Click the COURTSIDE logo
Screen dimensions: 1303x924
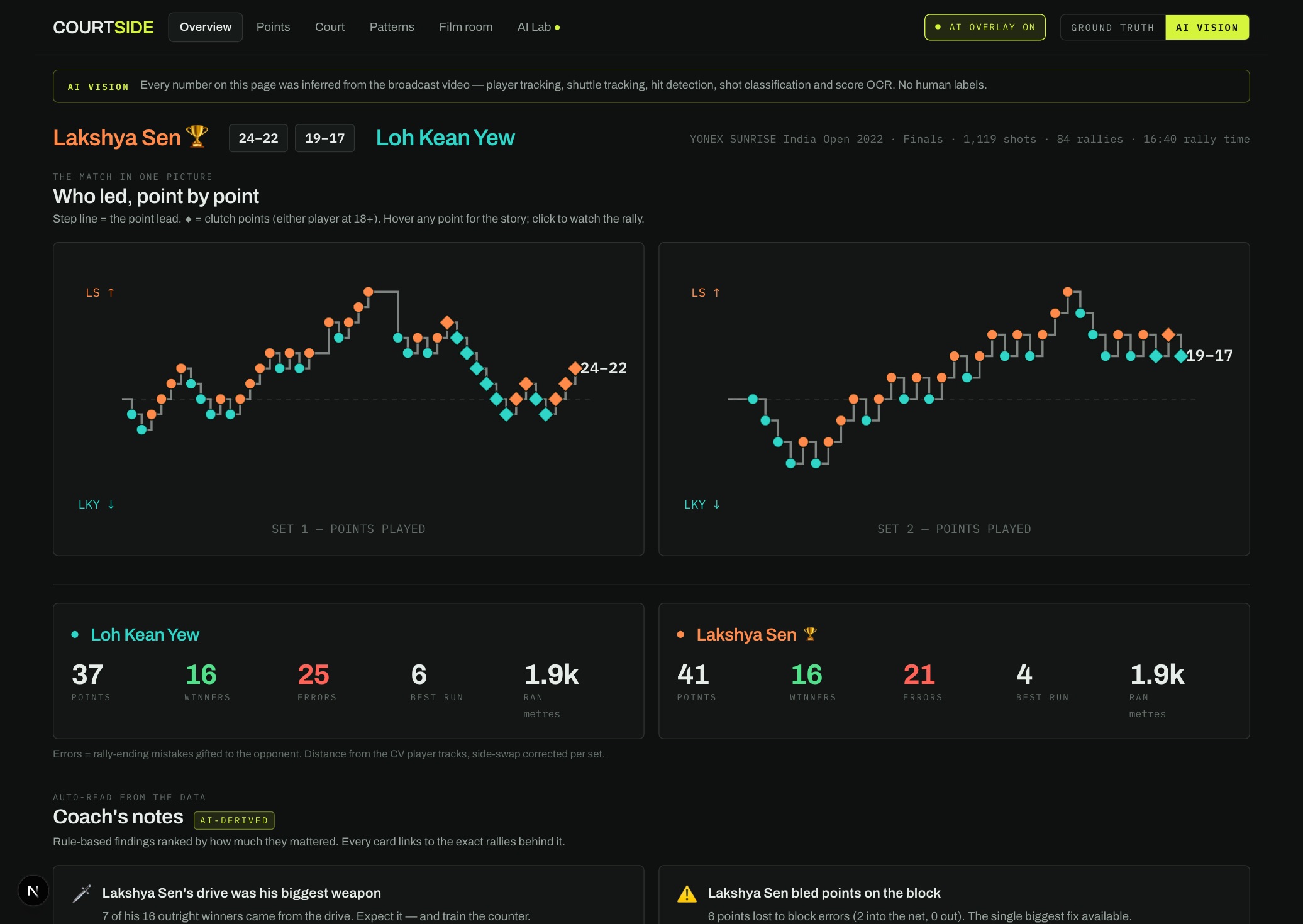[103, 27]
